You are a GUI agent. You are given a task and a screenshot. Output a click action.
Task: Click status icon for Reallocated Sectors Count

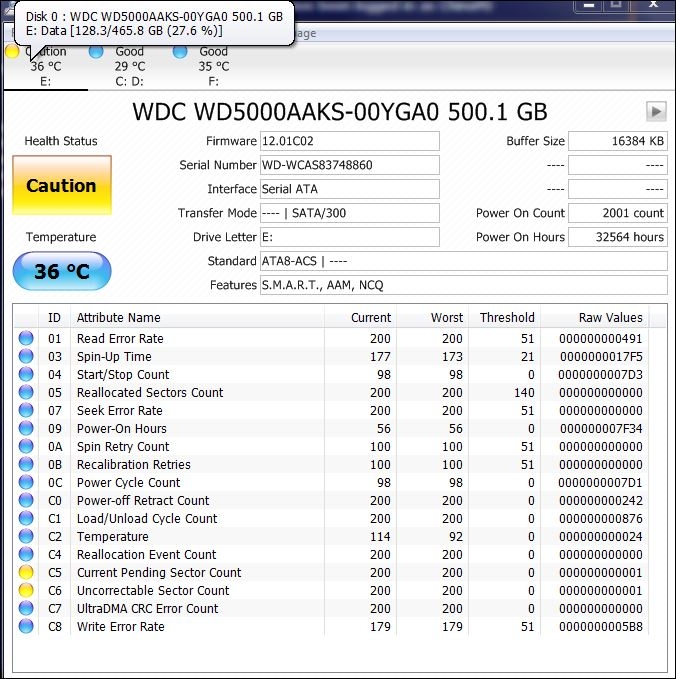[26, 392]
